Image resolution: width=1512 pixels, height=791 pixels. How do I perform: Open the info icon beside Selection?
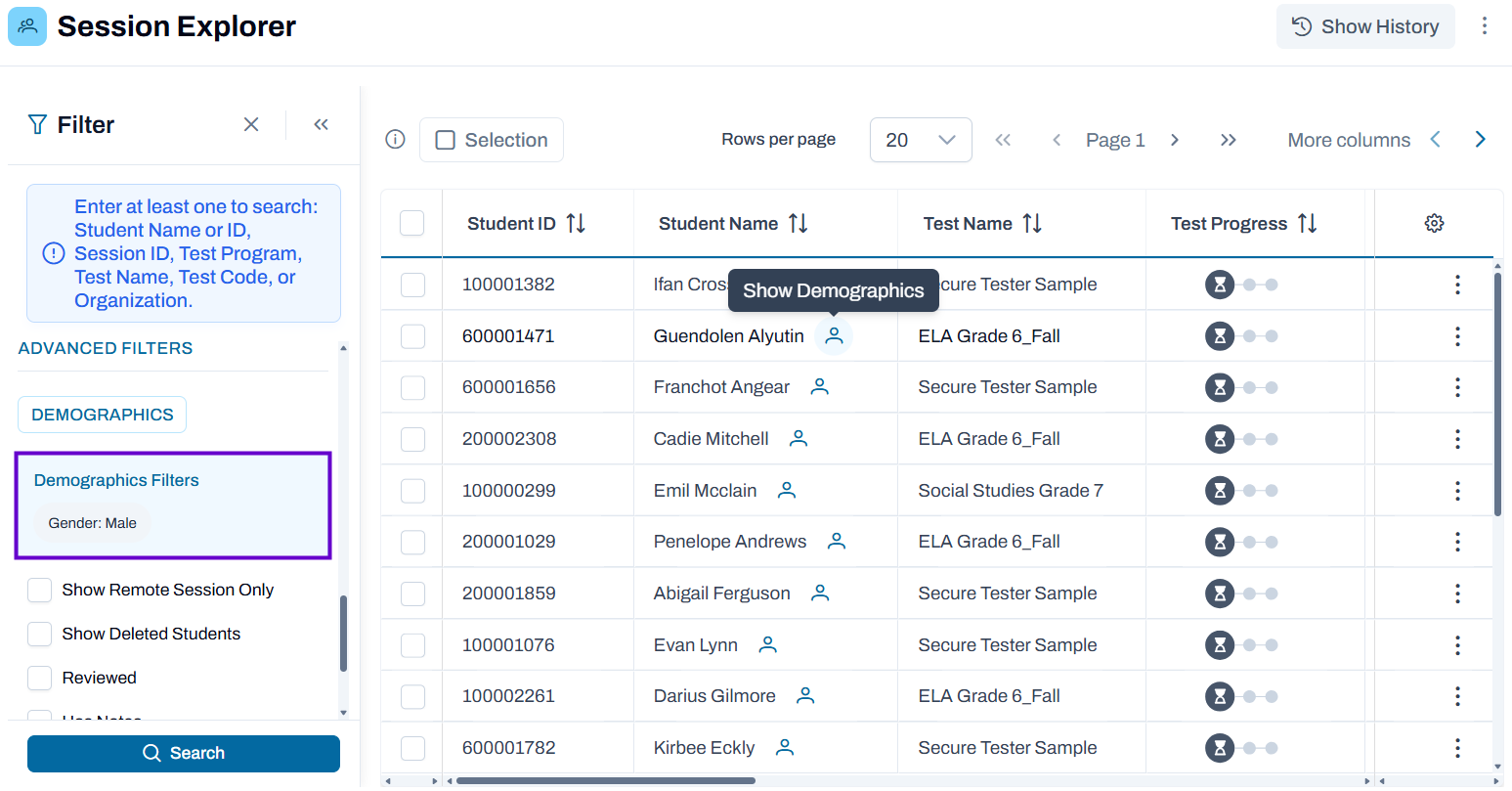[x=396, y=140]
